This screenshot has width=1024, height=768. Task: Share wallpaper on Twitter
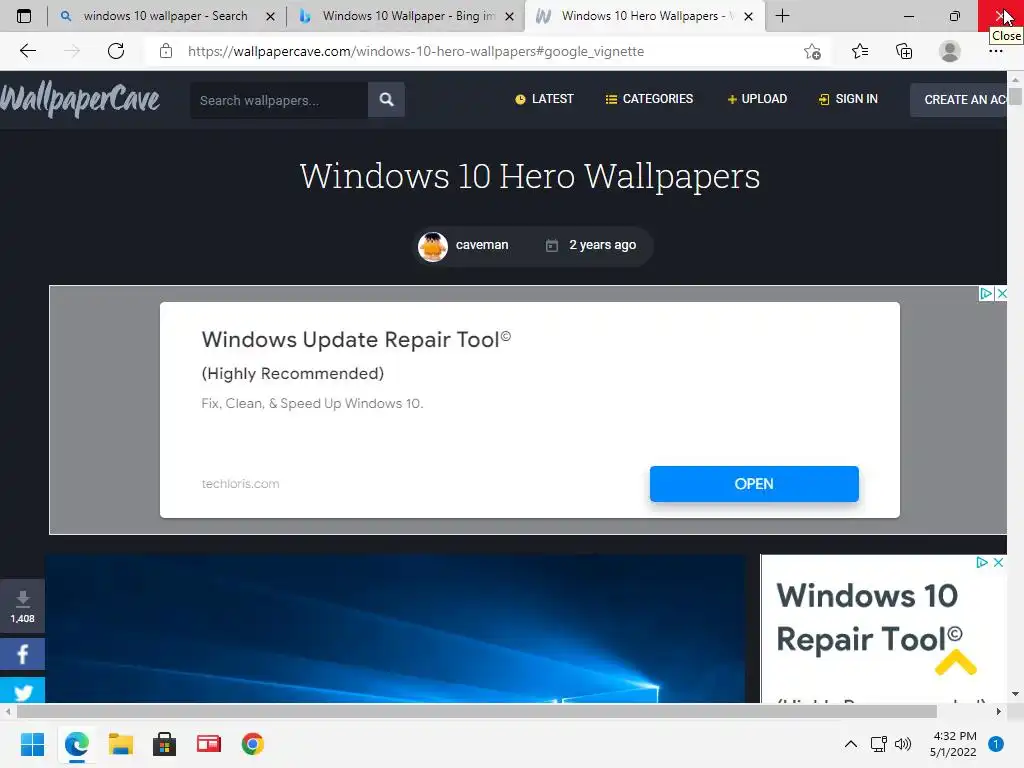click(22, 691)
